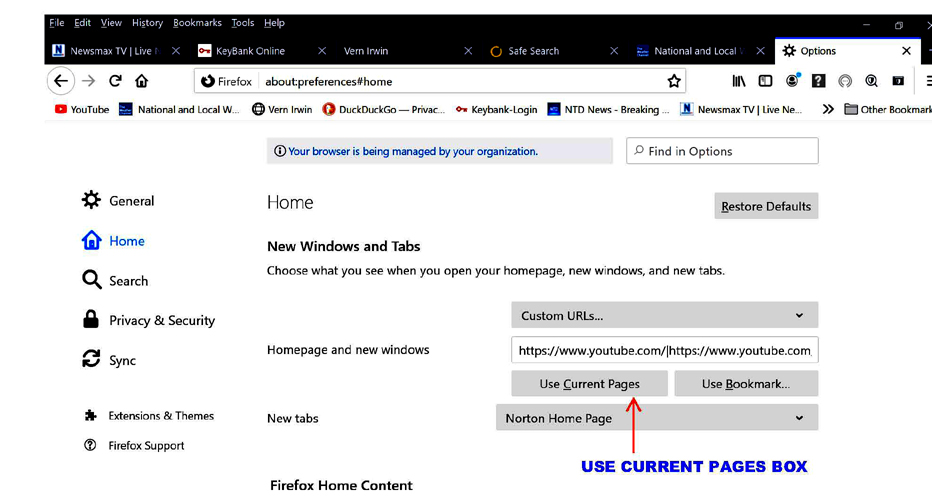The height and width of the screenshot is (500, 932).
Task: Click the Use Bookmark button
Action: [x=745, y=384]
